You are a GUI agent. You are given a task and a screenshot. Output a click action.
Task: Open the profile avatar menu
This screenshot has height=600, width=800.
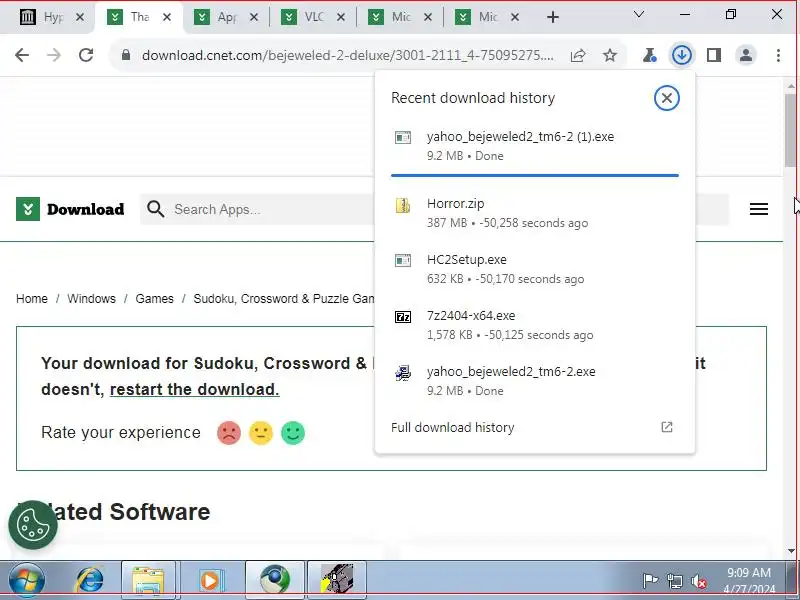[x=746, y=55]
